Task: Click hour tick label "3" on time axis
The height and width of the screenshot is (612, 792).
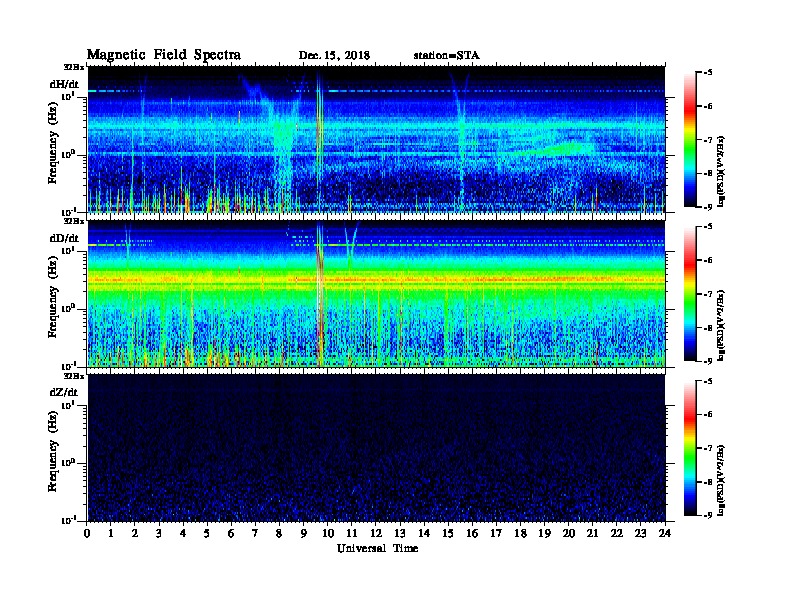Action: pos(159,534)
